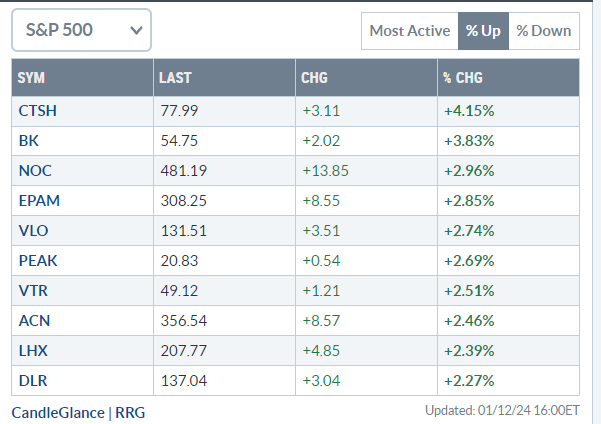Open the CandleGlance link

tap(59, 411)
